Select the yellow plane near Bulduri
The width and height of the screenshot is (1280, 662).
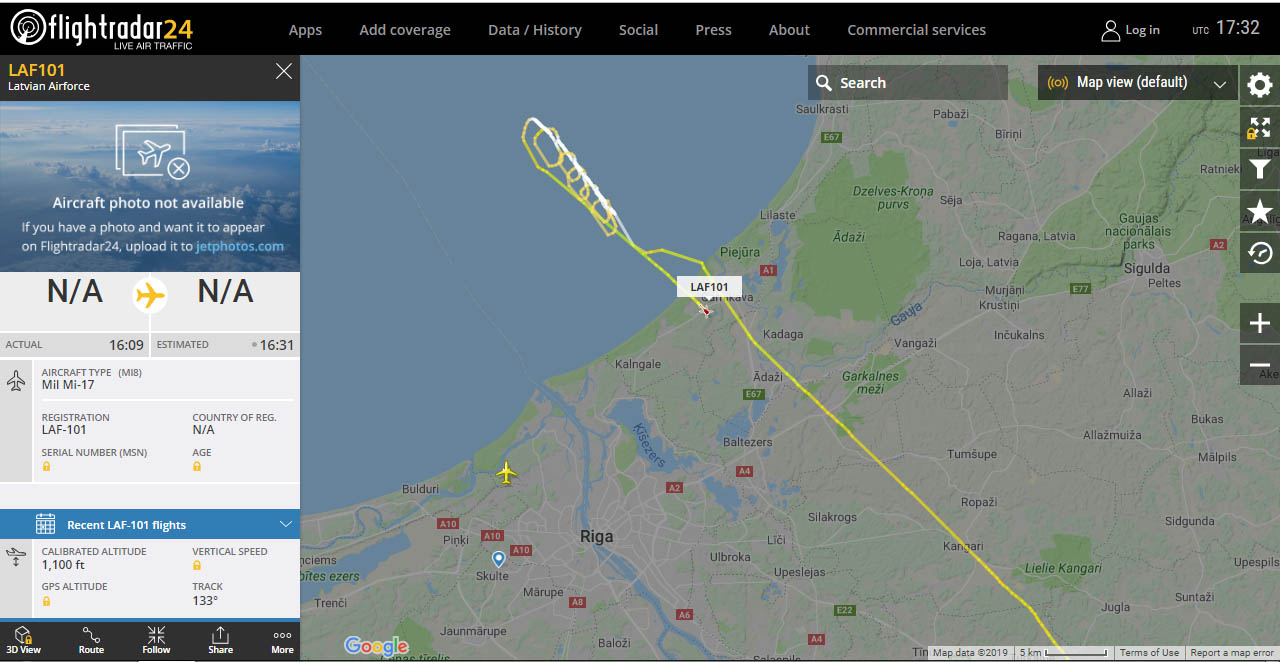(507, 472)
